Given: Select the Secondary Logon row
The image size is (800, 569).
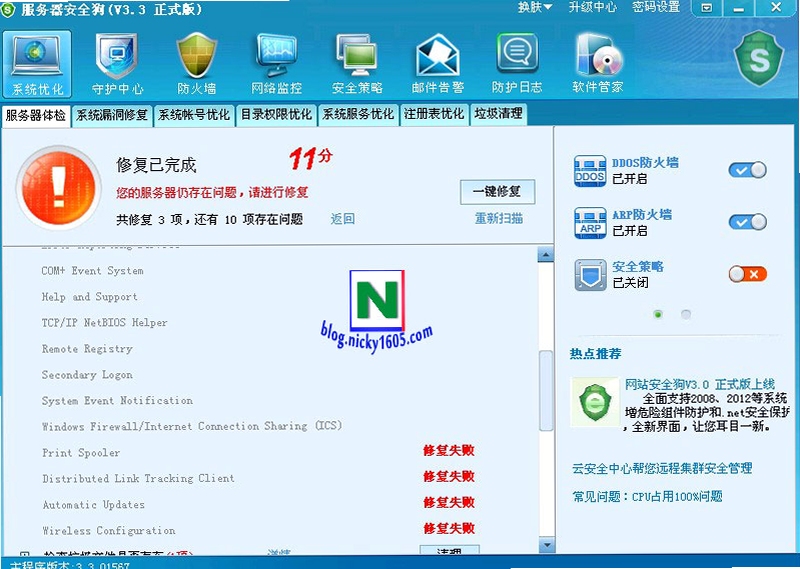Looking at the screenshot, I should [x=87, y=375].
